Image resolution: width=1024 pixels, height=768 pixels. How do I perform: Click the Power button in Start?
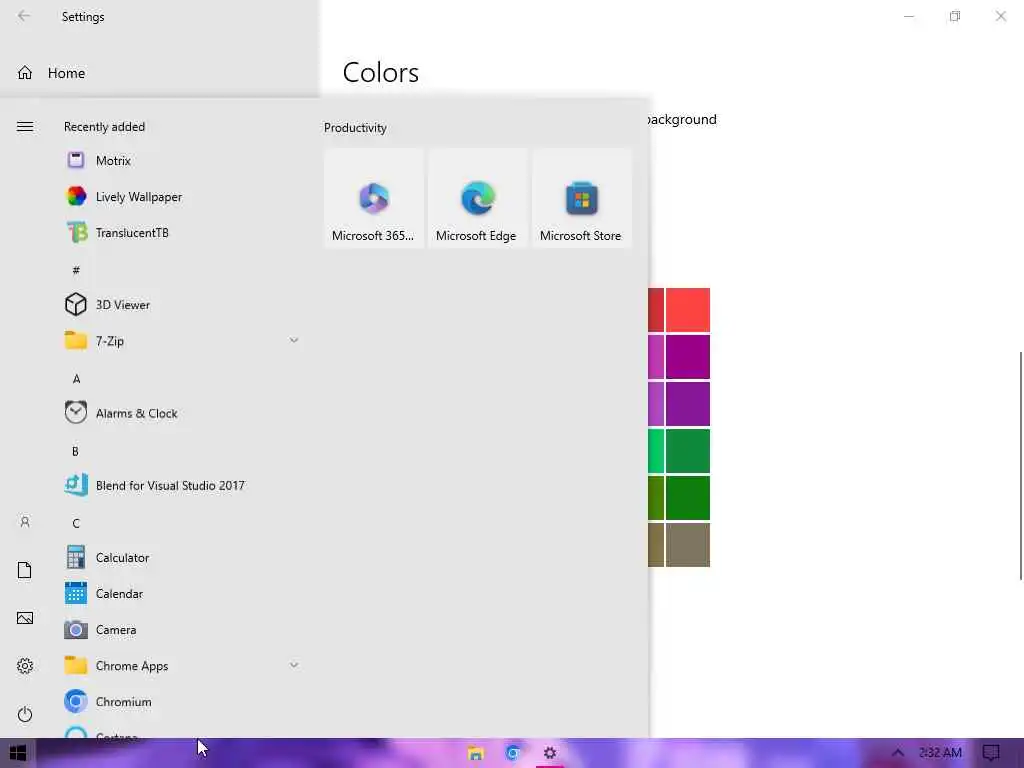25,714
